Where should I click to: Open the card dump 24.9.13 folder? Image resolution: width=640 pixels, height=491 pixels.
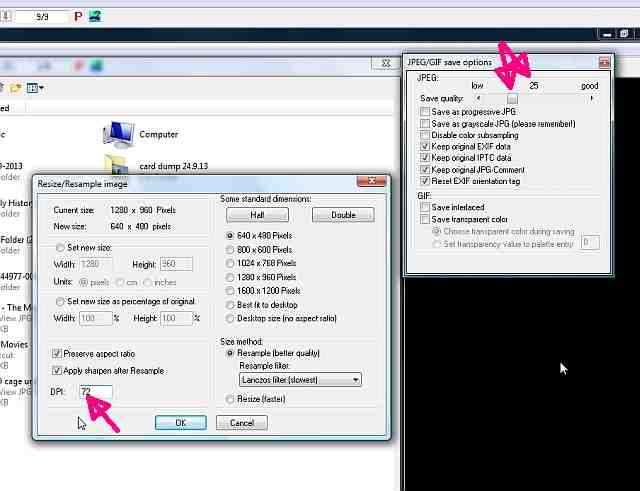point(117,166)
